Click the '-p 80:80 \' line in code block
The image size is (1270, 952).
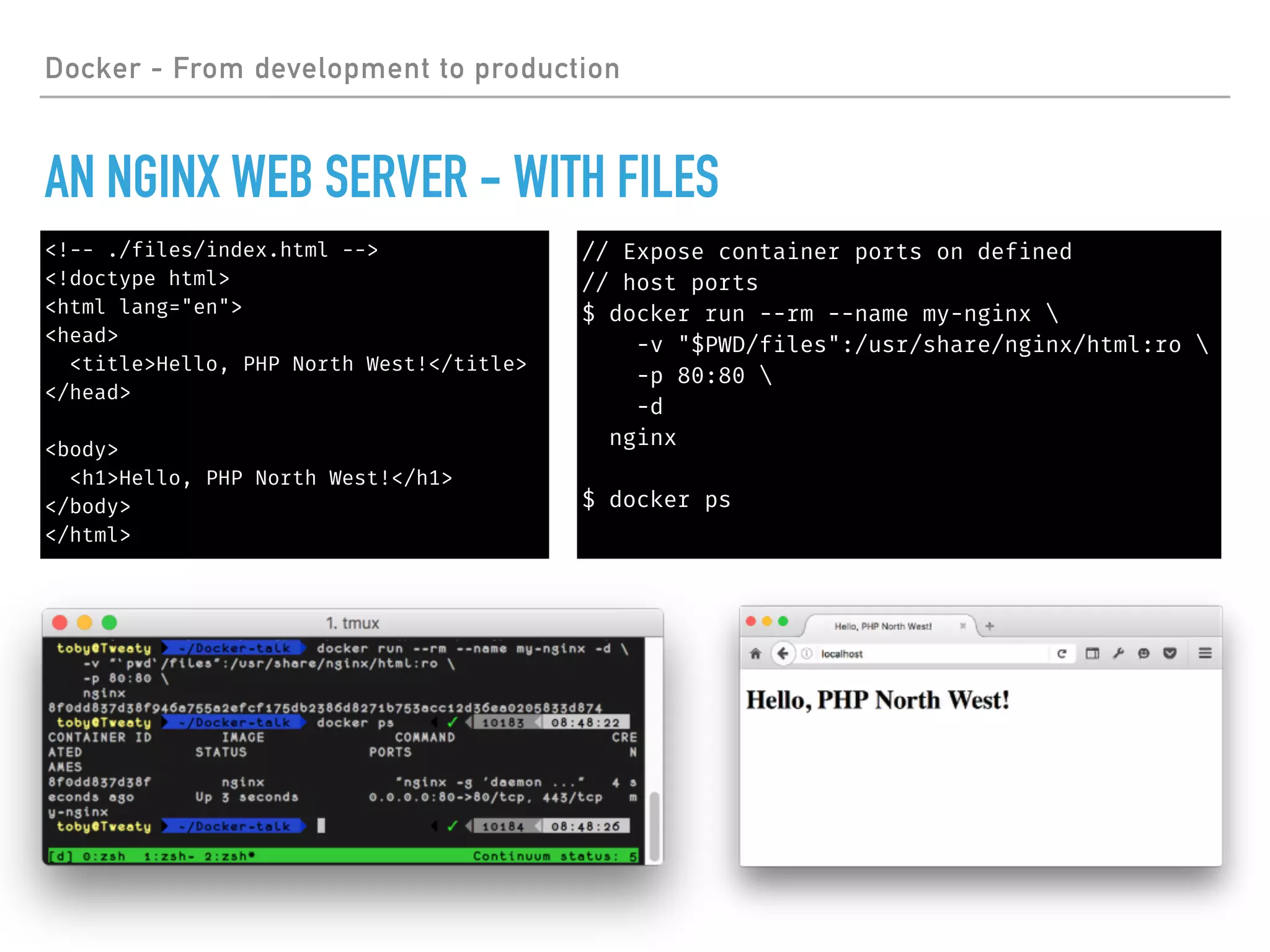705,376
